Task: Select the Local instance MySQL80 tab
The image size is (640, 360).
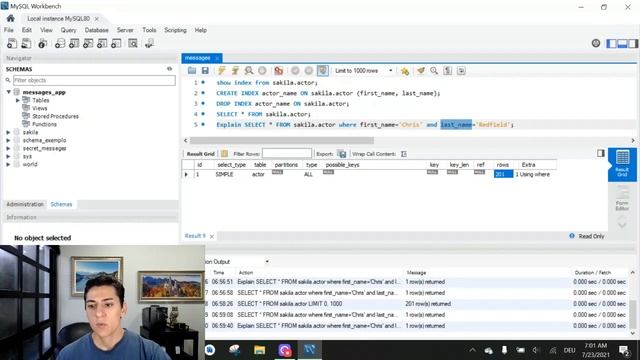Action: click(x=58, y=19)
